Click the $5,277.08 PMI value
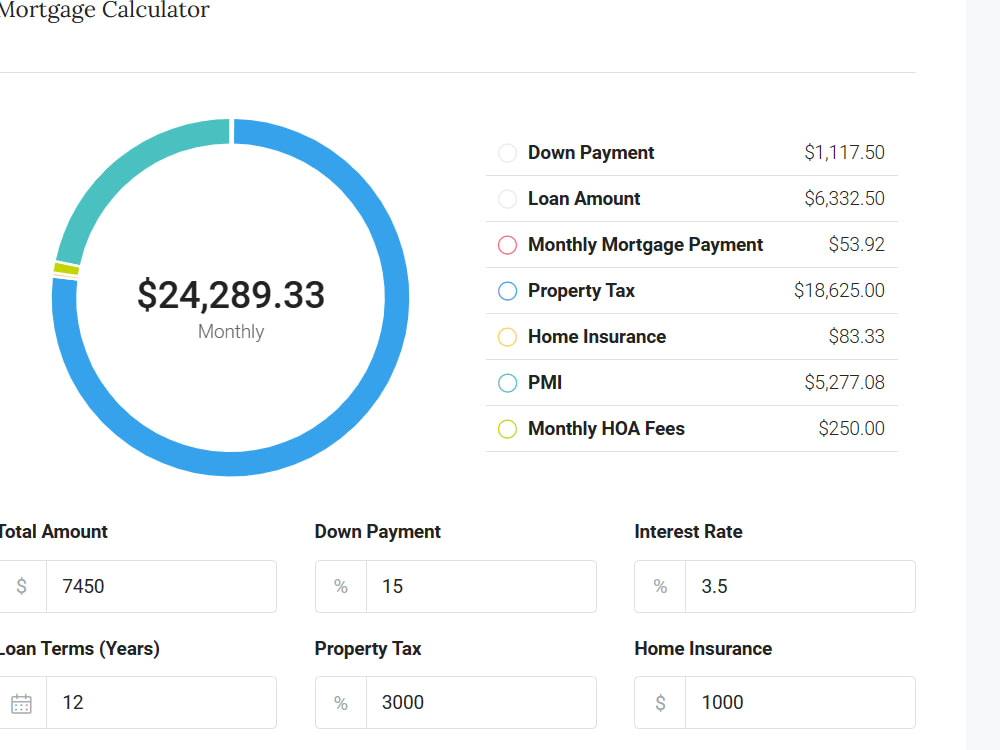 [844, 382]
